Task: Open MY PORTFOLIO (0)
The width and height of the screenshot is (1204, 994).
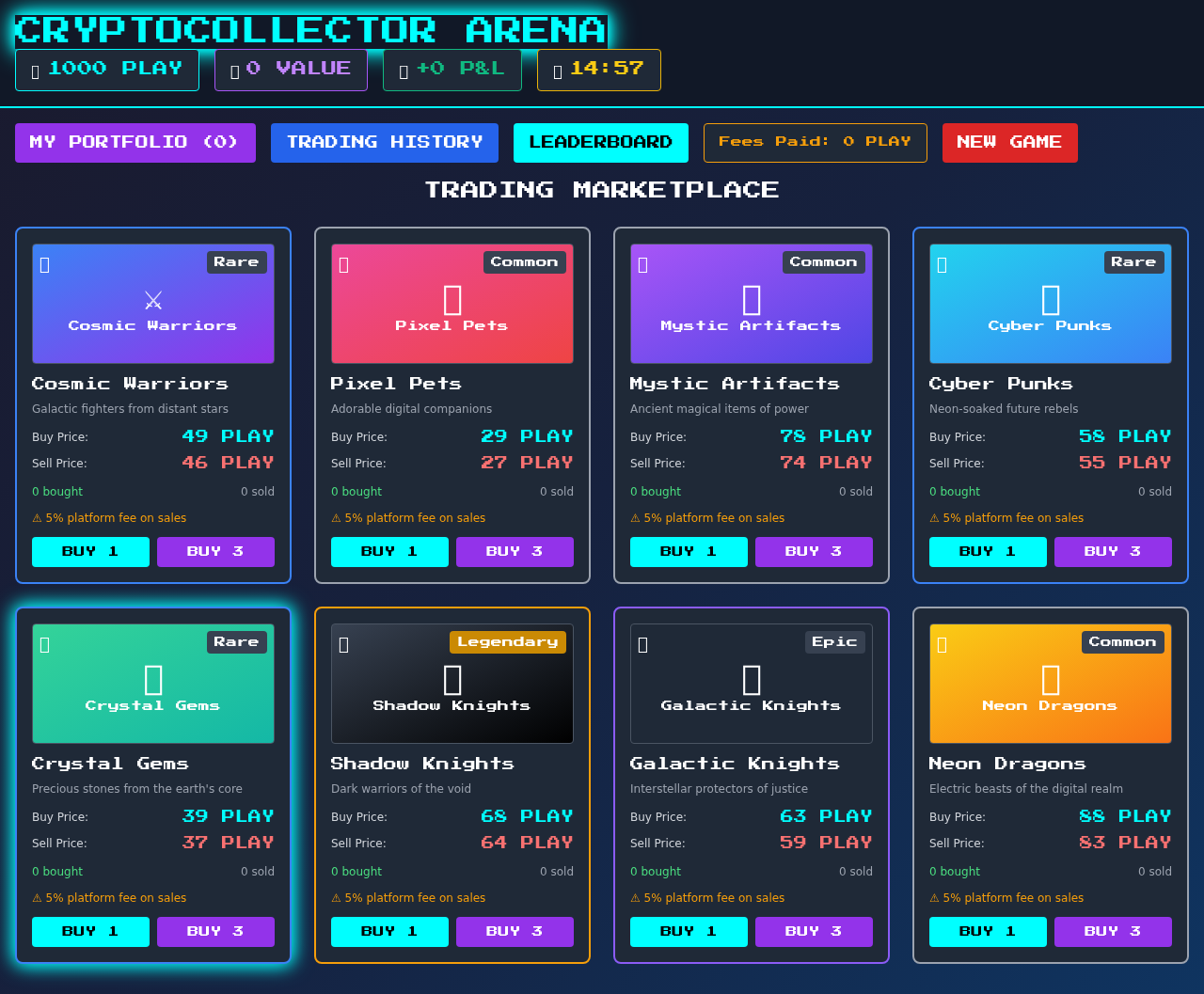Action: coord(135,142)
